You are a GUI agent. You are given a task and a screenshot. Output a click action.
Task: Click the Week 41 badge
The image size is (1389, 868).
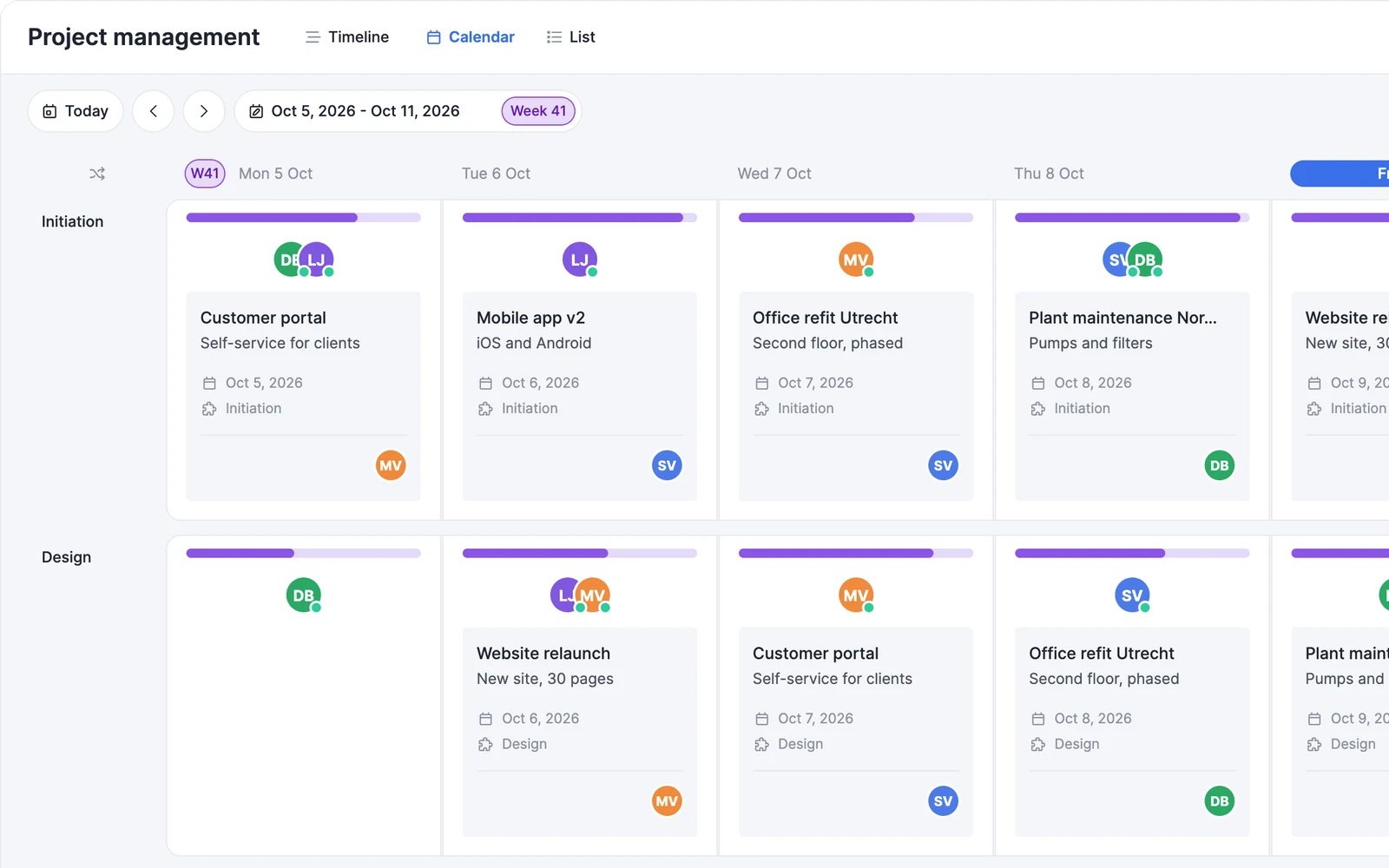click(538, 111)
